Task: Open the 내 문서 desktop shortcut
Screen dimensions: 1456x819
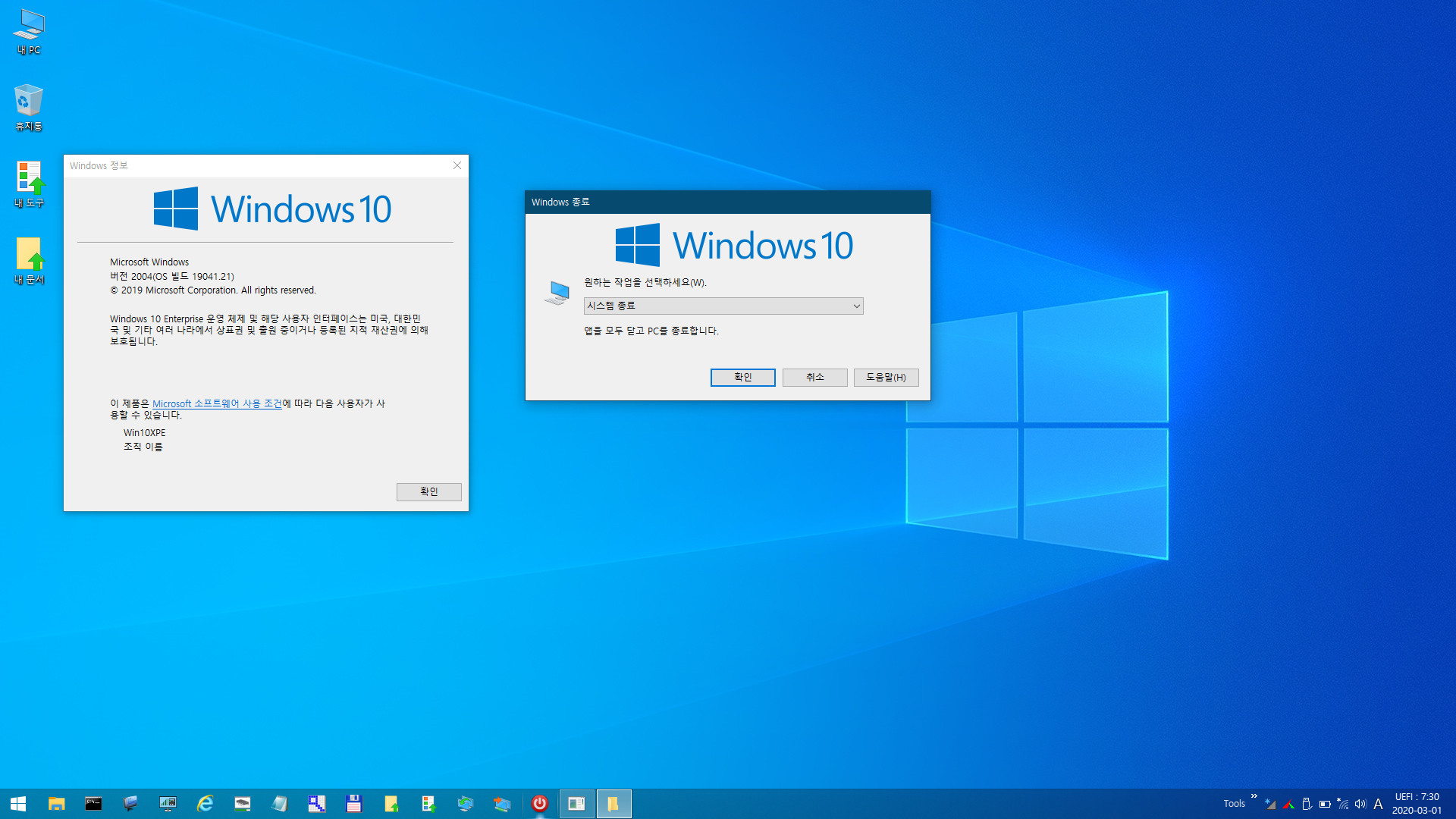Action: pos(29,261)
